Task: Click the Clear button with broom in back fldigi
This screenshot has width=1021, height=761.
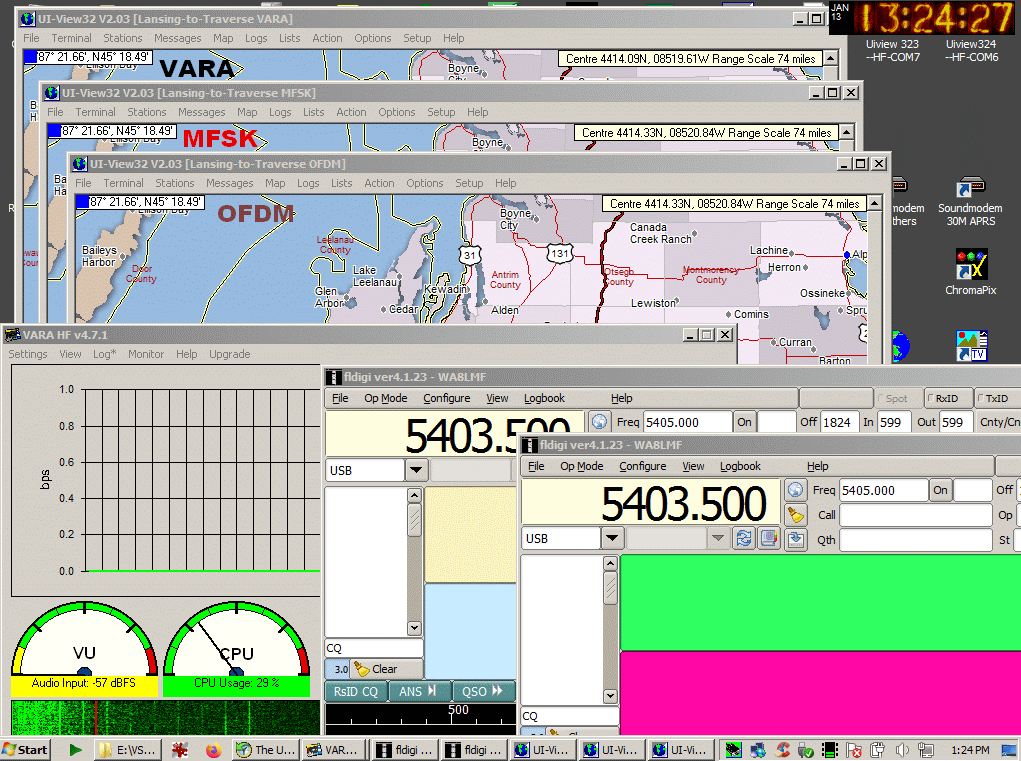Action: pos(386,669)
